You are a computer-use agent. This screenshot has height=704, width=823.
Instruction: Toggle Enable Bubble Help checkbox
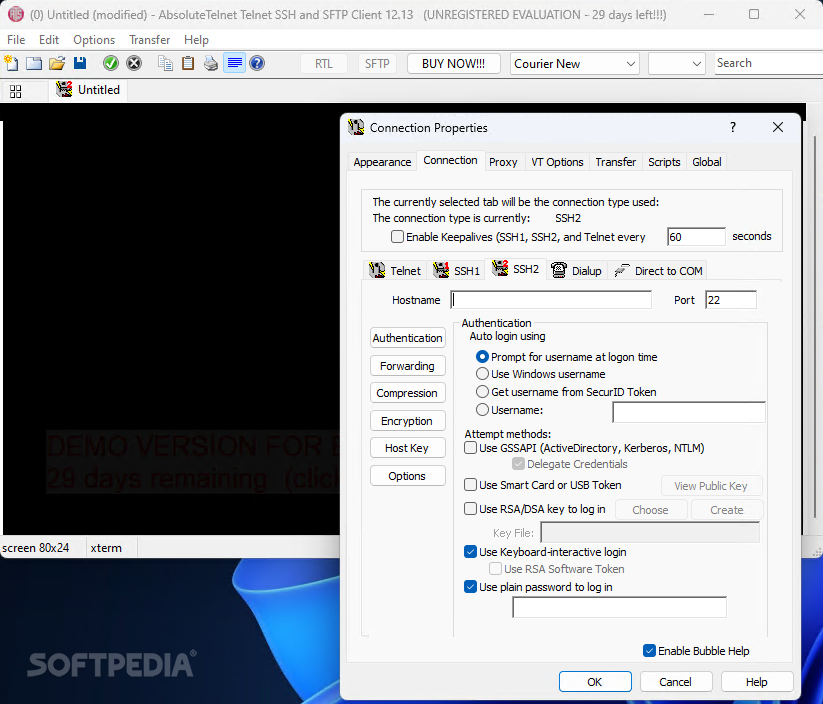[649, 650]
